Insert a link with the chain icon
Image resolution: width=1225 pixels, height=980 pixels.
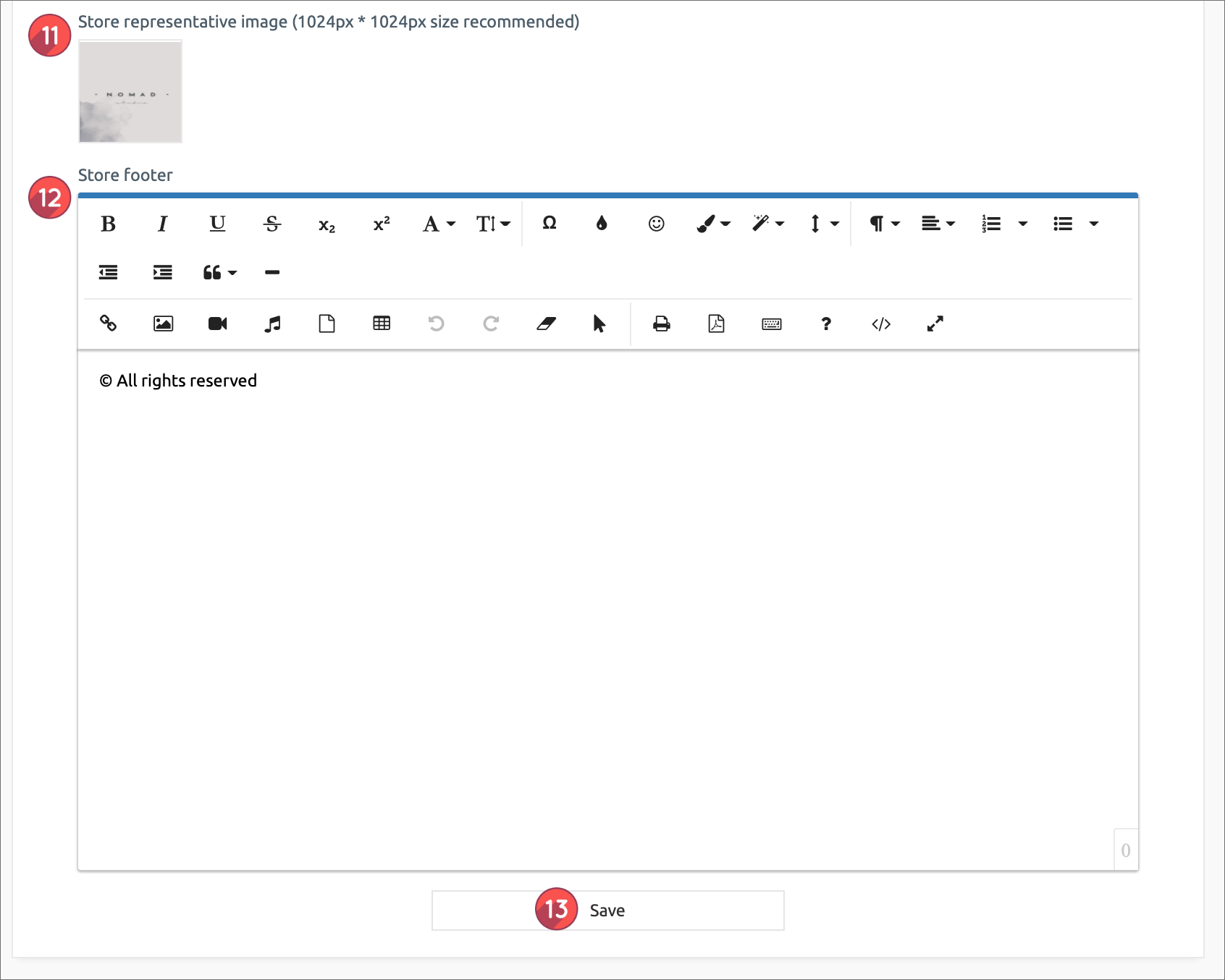(109, 324)
